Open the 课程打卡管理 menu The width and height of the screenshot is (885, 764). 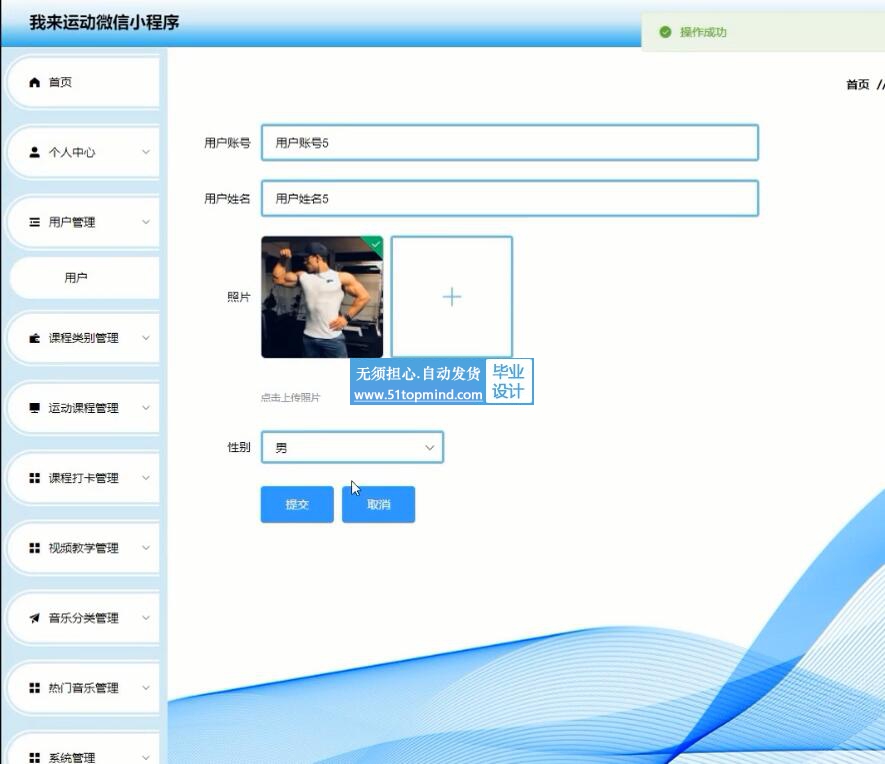point(84,478)
